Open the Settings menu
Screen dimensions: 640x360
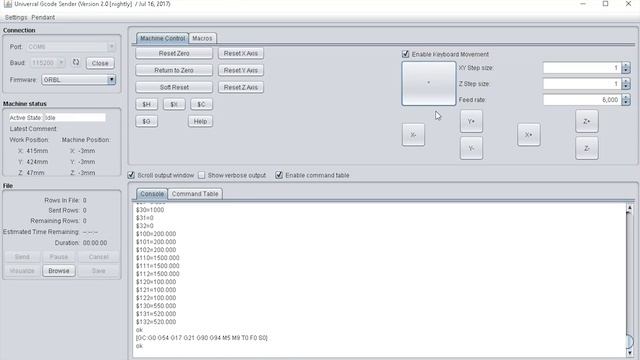16,18
